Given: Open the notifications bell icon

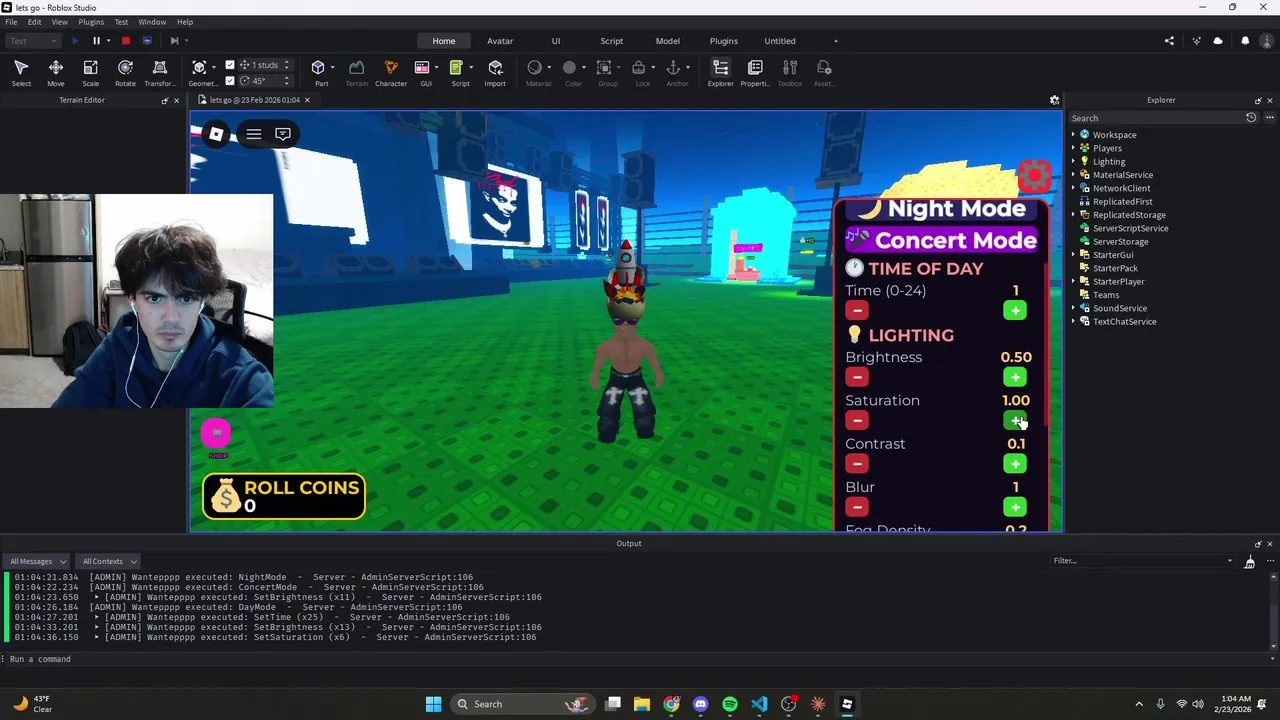Looking at the screenshot, I should click(x=1245, y=41).
